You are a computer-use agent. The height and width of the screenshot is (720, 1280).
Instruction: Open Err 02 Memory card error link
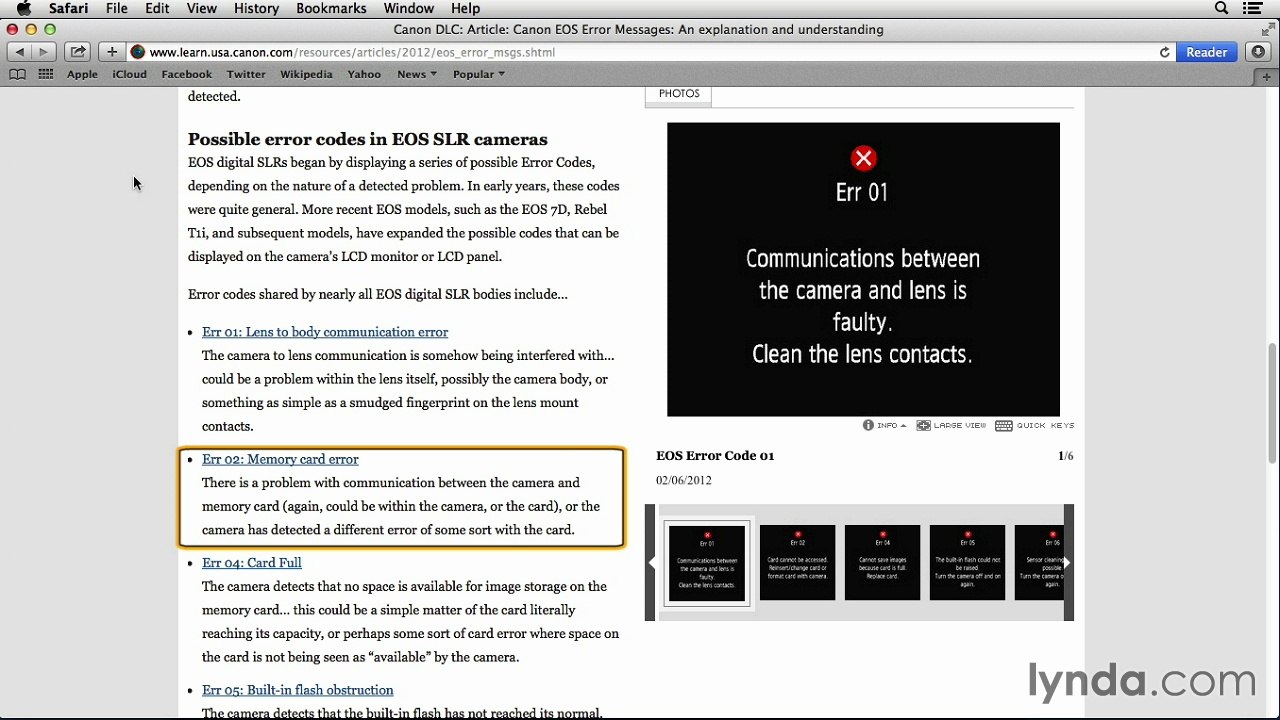pos(280,459)
